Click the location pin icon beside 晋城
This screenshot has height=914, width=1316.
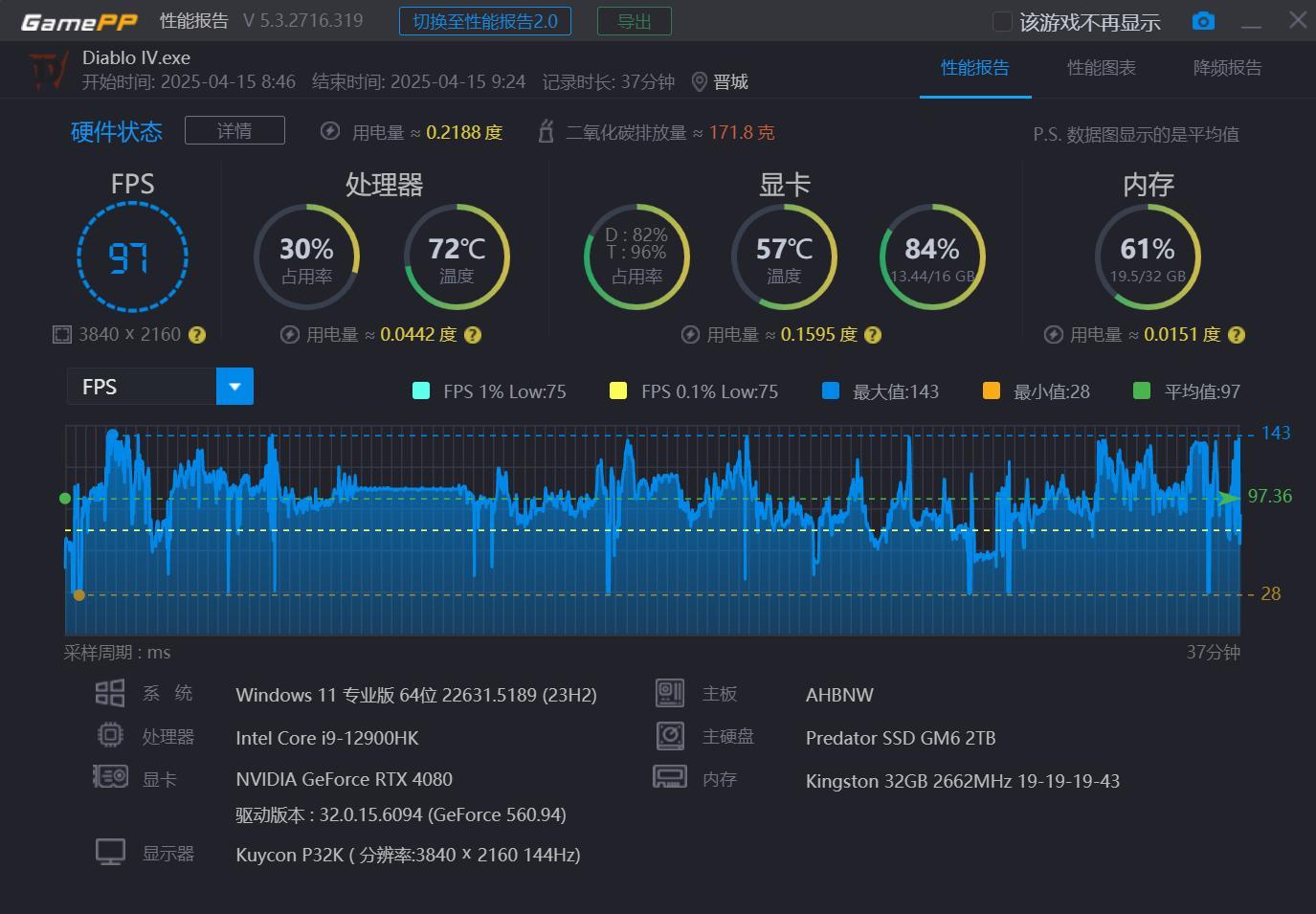[x=699, y=82]
